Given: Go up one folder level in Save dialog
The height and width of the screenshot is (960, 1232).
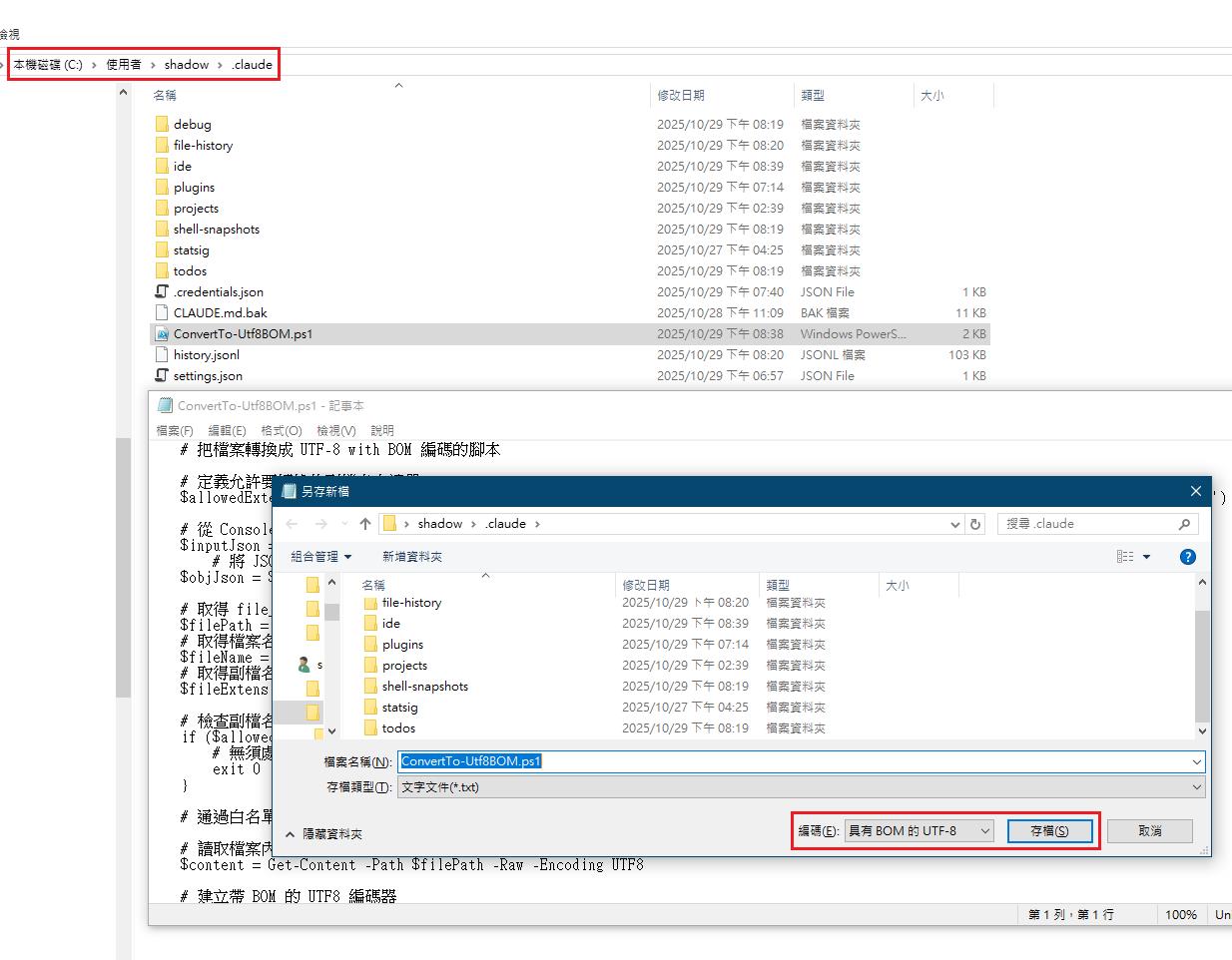Looking at the screenshot, I should point(365,524).
